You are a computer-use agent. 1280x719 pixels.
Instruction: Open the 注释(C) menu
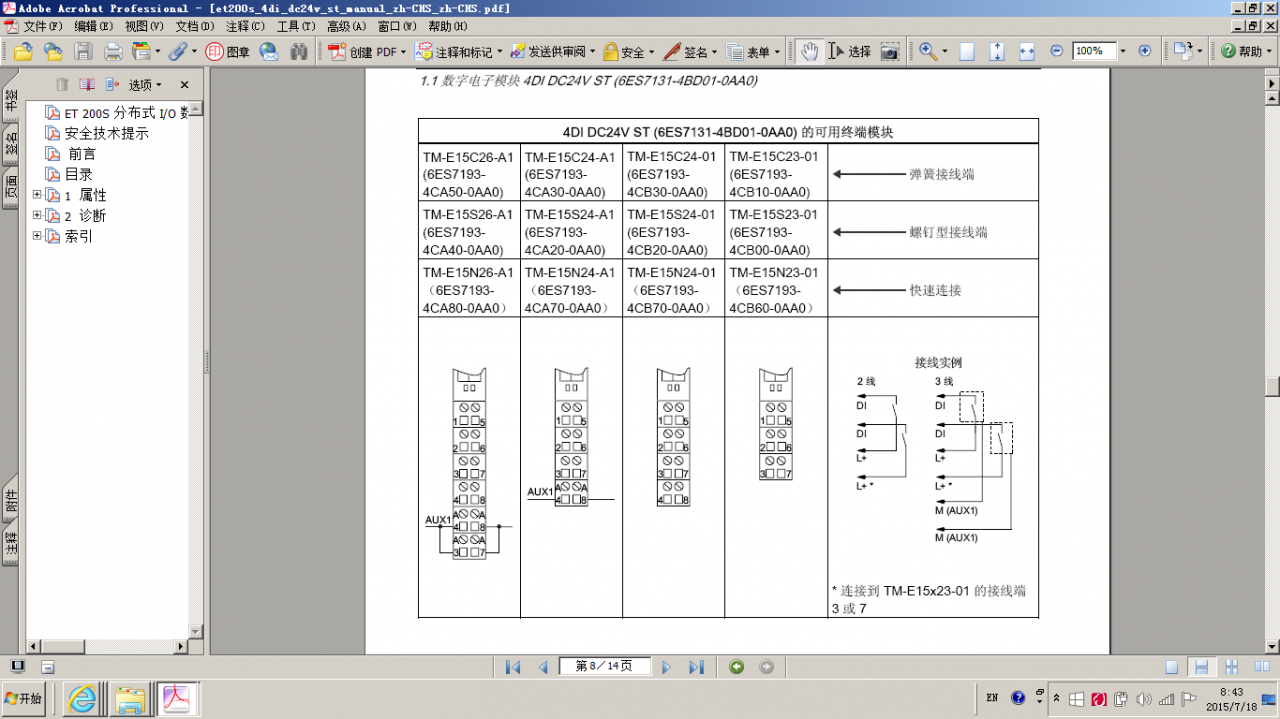[246, 26]
